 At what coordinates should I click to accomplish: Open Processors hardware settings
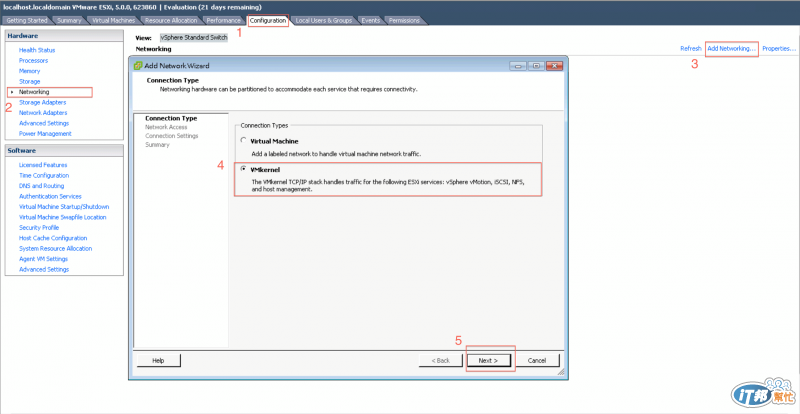34,61
